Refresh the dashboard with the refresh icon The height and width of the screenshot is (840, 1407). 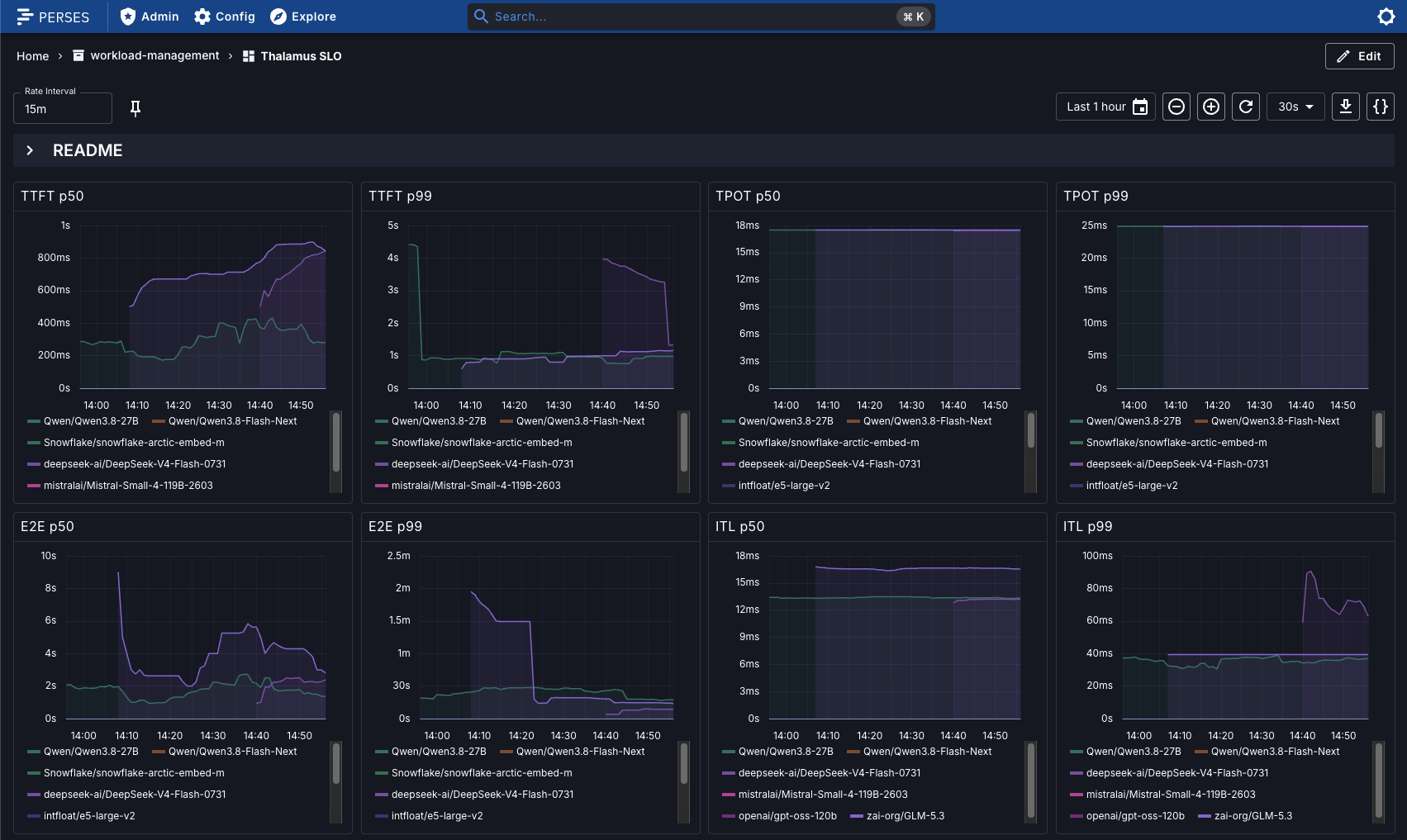pyautogui.click(x=1246, y=107)
